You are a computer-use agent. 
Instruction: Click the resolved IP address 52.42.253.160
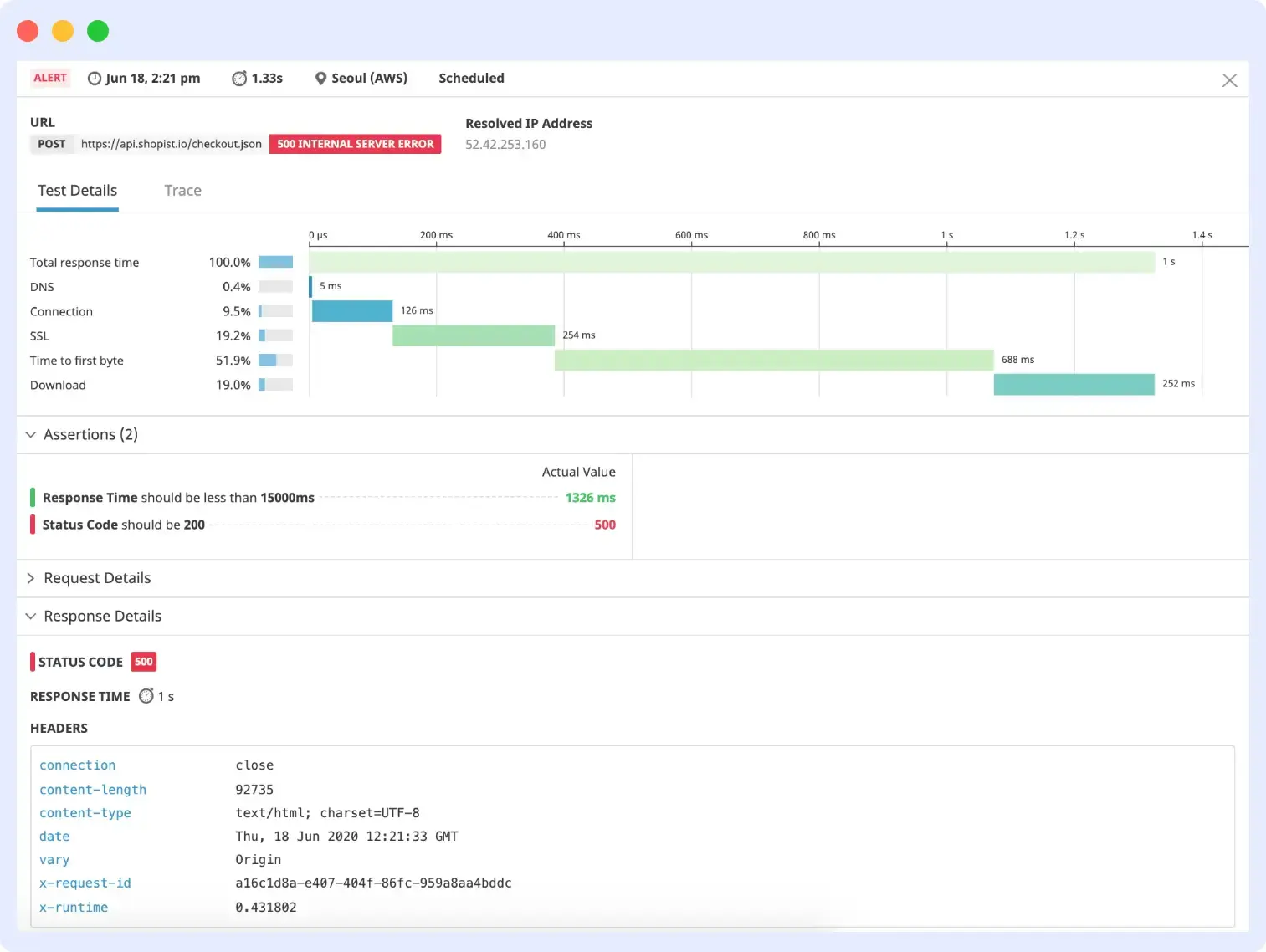point(505,145)
